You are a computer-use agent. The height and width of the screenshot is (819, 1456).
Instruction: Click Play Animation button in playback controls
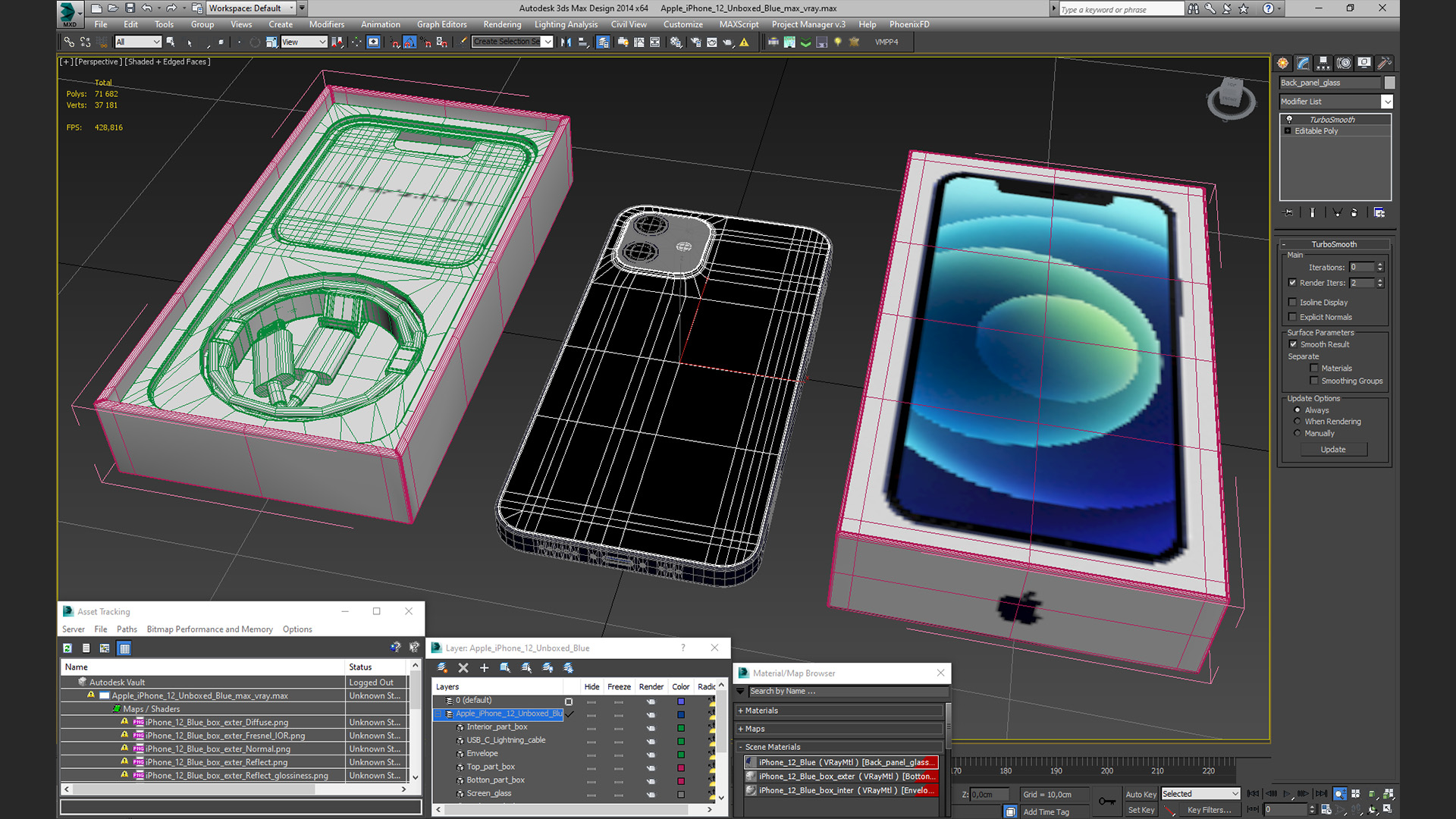click(1287, 794)
